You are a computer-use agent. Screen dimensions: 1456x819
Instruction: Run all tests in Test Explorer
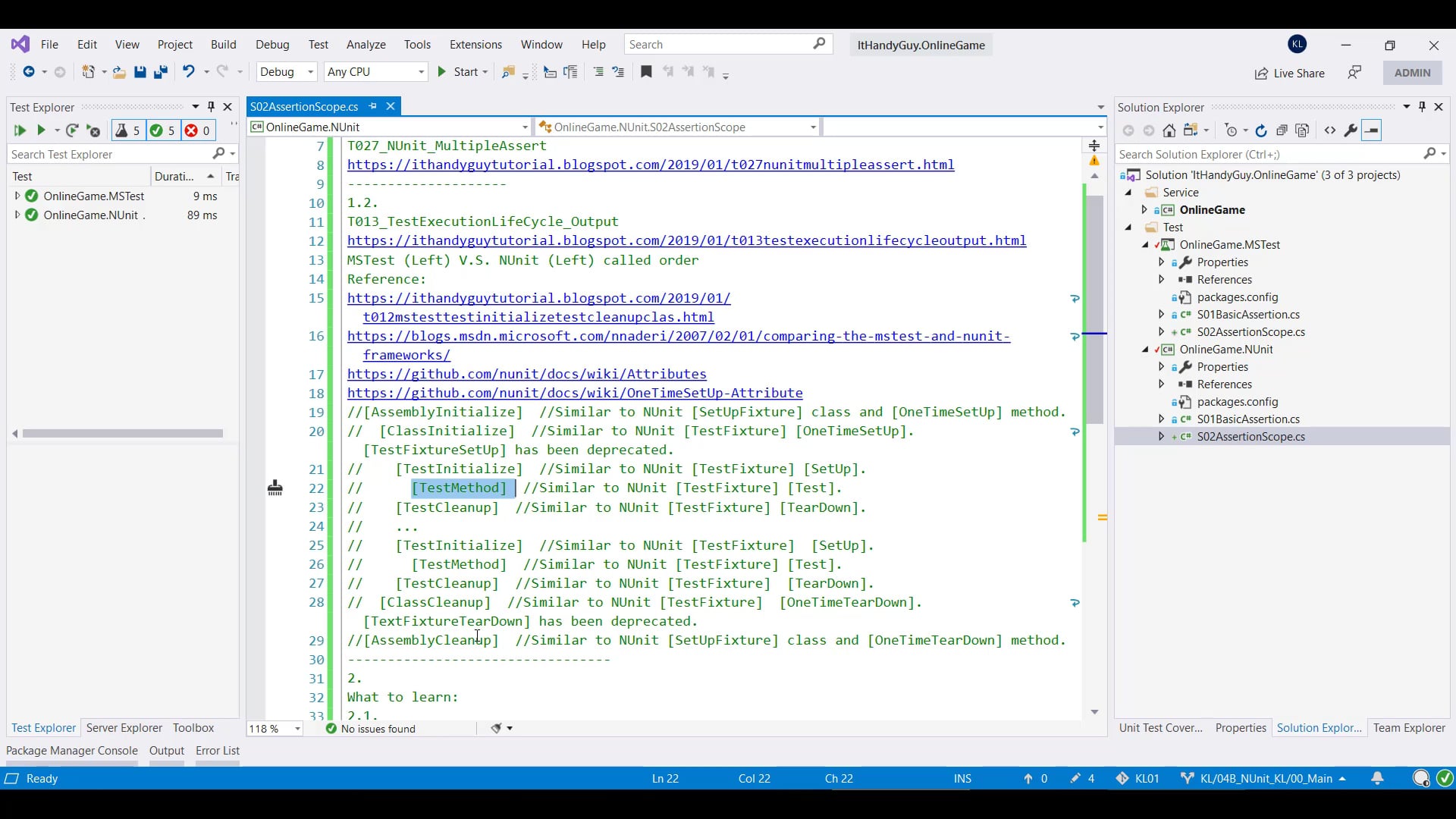point(20,130)
